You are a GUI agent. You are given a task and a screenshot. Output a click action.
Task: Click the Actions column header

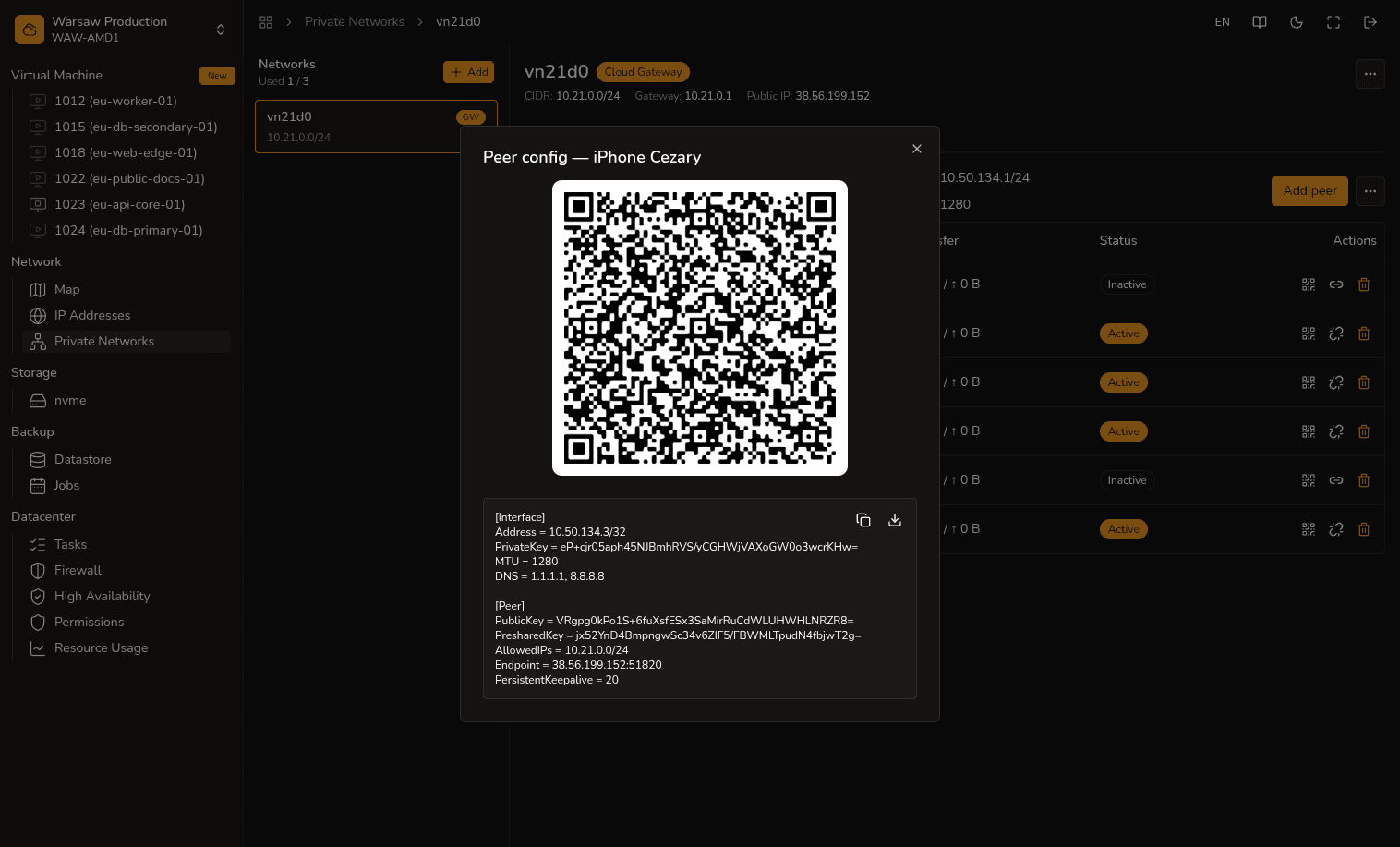tap(1355, 240)
